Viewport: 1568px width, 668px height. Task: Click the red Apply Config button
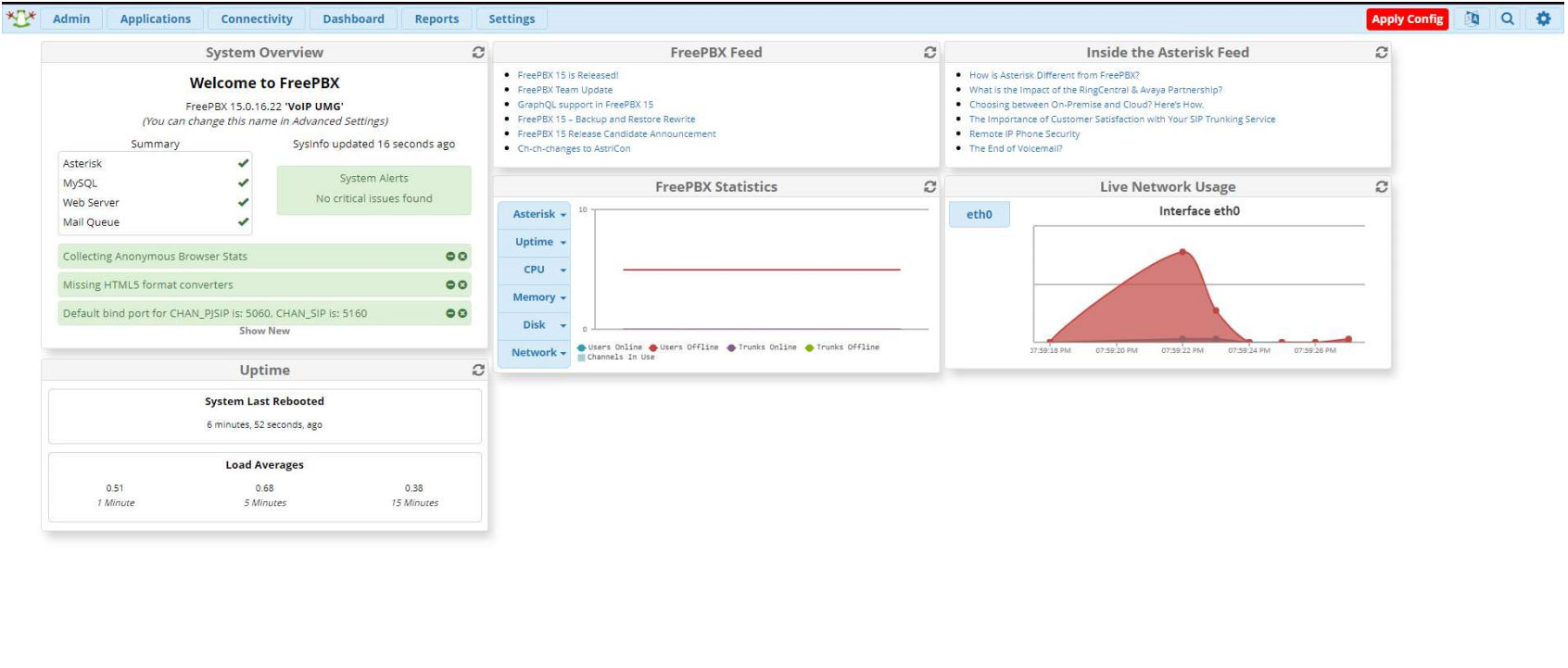coord(1407,19)
